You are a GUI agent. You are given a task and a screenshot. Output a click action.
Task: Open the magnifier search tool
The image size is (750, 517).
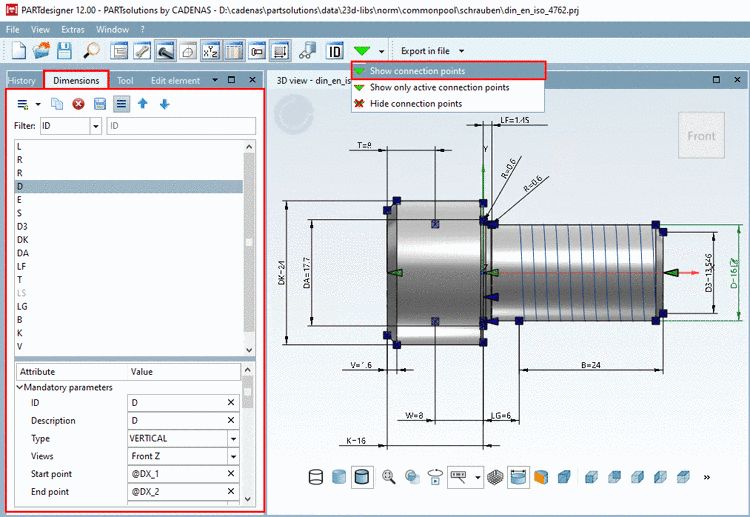(91, 50)
